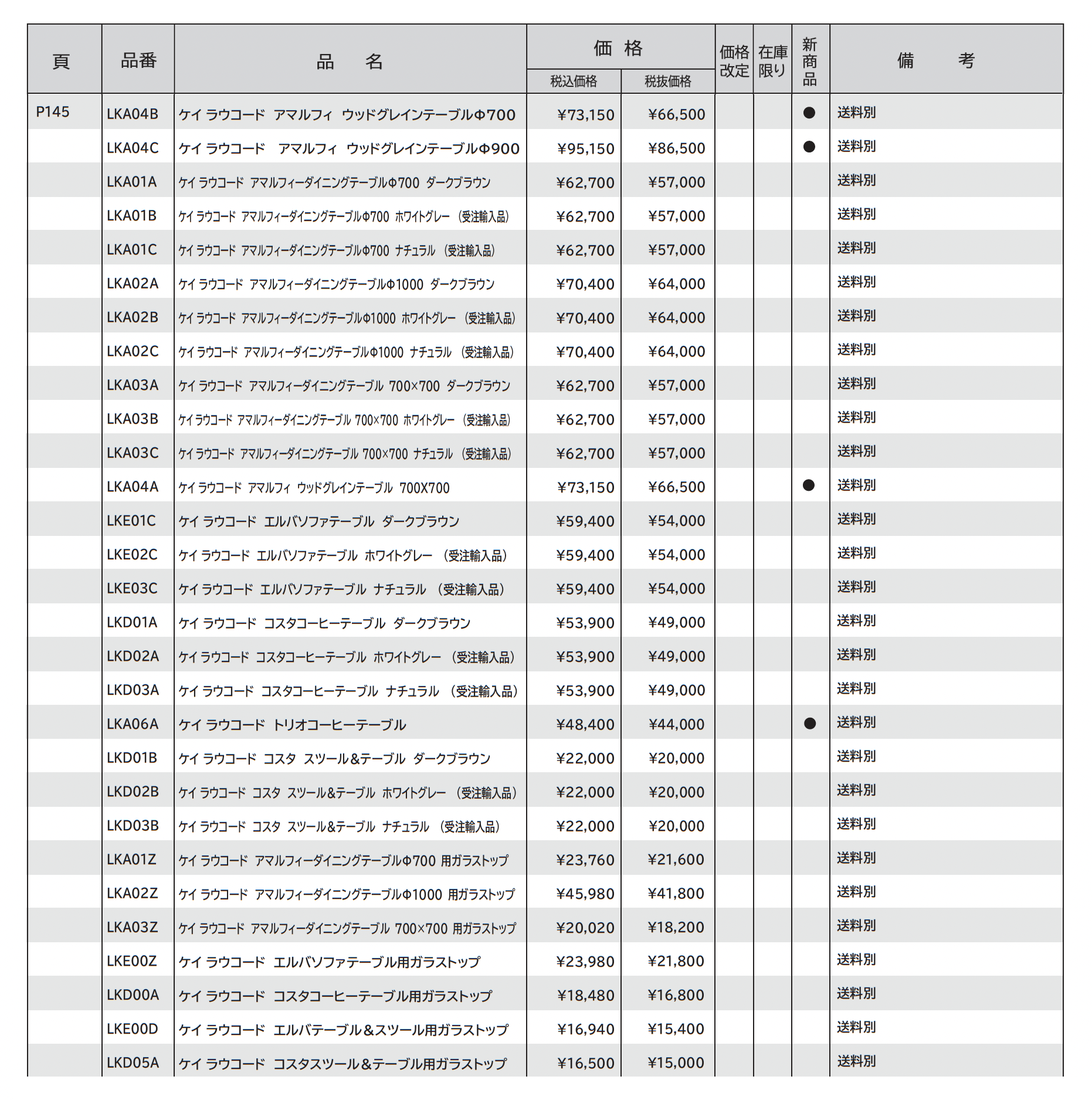Click the 品番 column header
The height and width of the screenshot is (1100, 1092).
(x=138, y=60)
